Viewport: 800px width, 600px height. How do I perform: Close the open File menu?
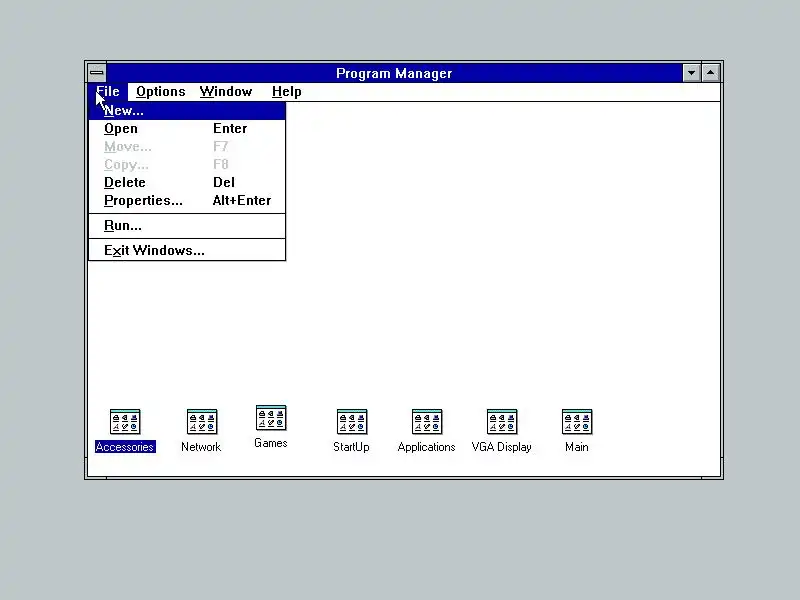click(x=108, y=92)
